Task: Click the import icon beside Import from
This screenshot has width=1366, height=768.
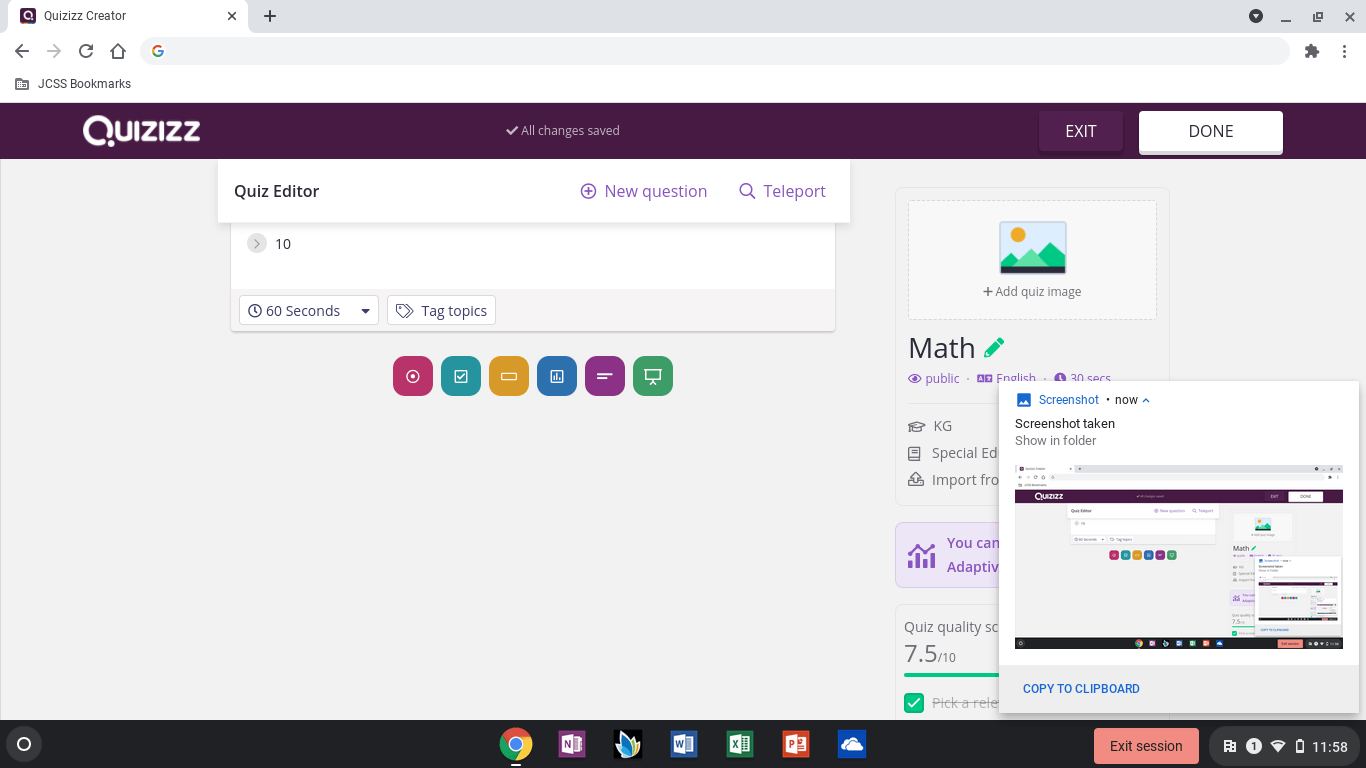Action: (915, 480)
